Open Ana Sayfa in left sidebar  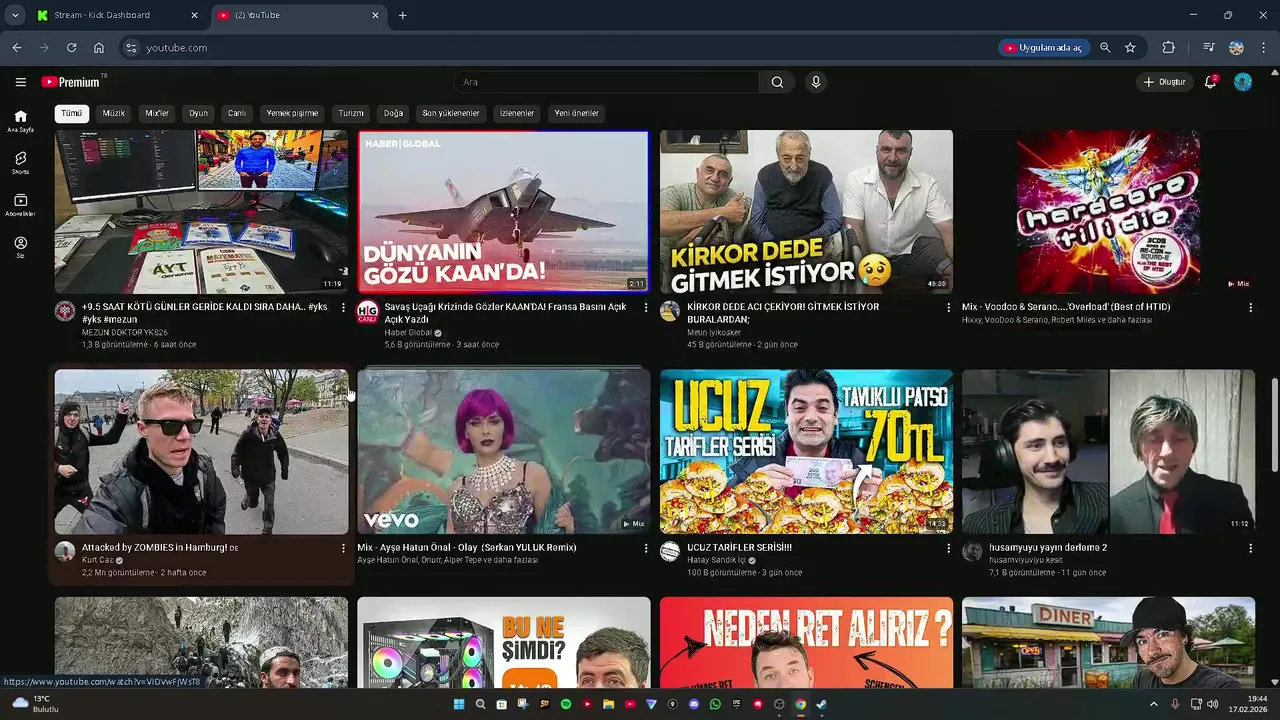(20, 121)
